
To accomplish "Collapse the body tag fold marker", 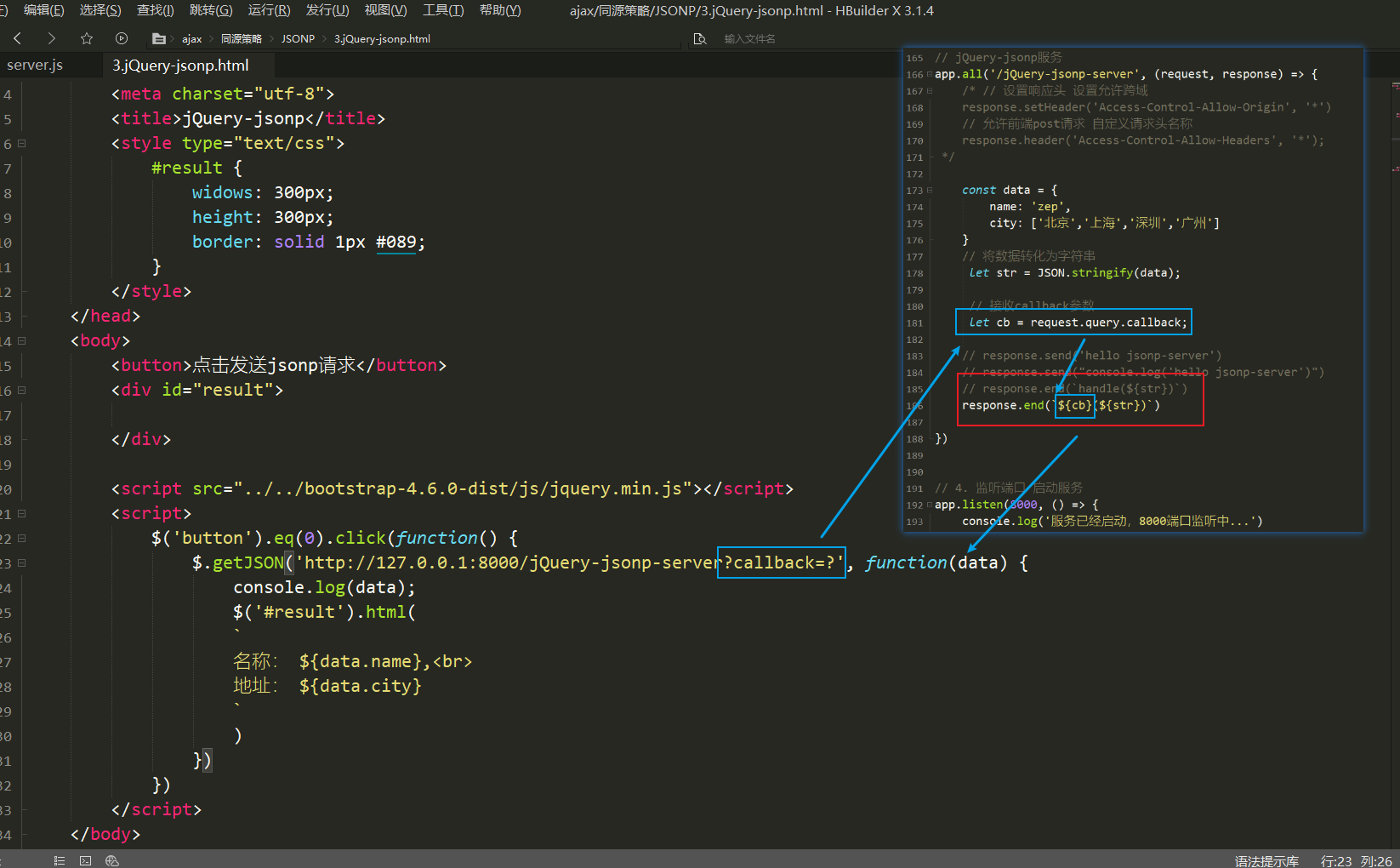I will pyautogui.click(x=22, y=340).
